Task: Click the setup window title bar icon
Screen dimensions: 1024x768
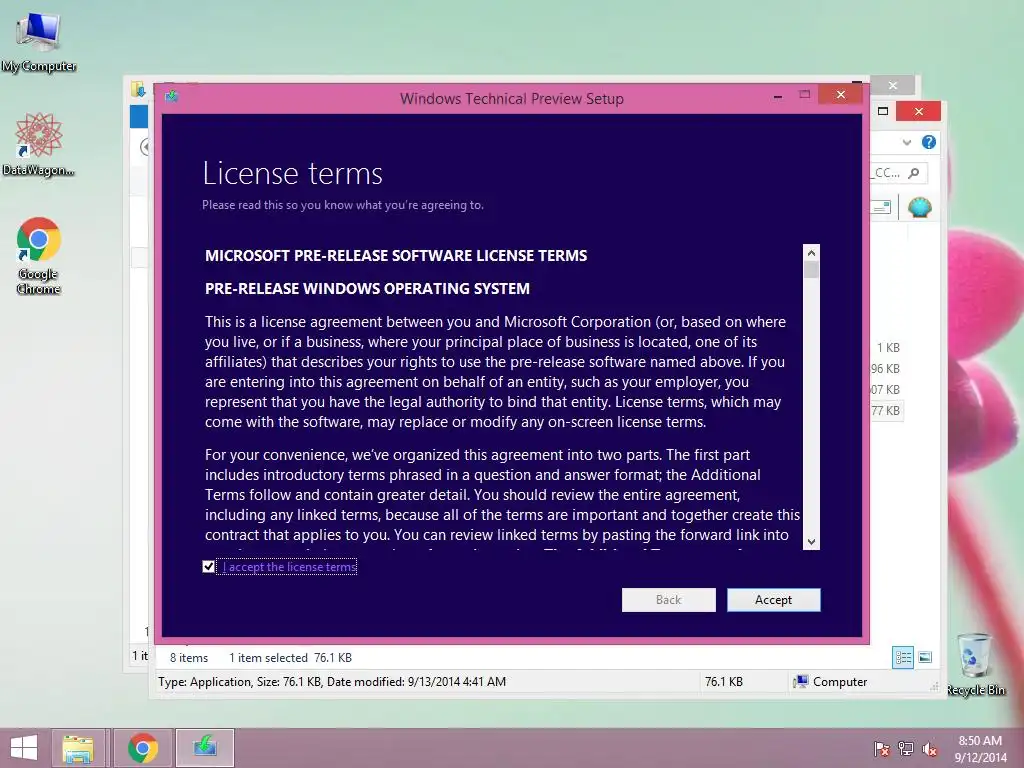Action: 172,97
